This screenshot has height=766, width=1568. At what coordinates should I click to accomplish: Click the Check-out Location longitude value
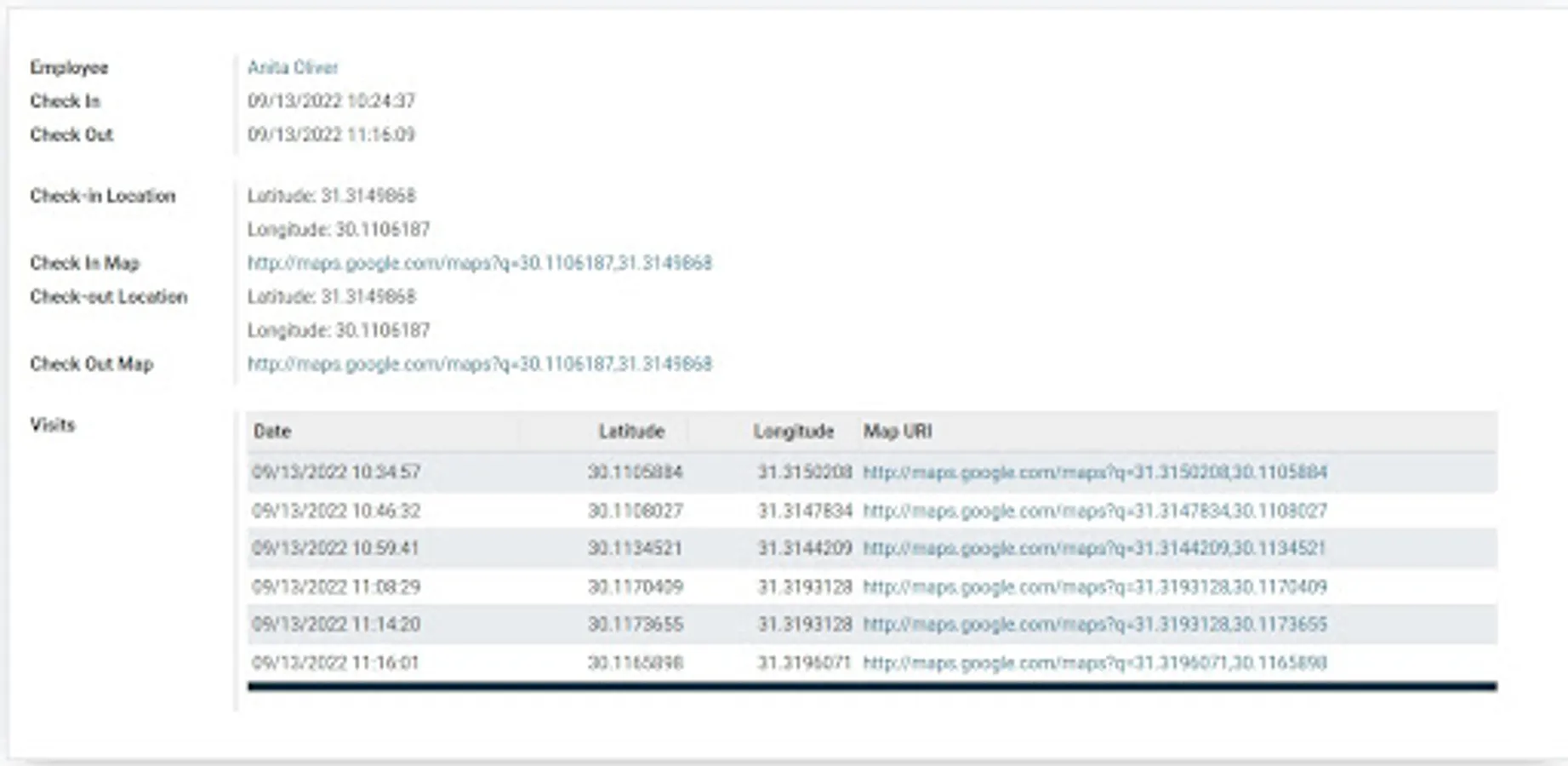tap(338, 329)
